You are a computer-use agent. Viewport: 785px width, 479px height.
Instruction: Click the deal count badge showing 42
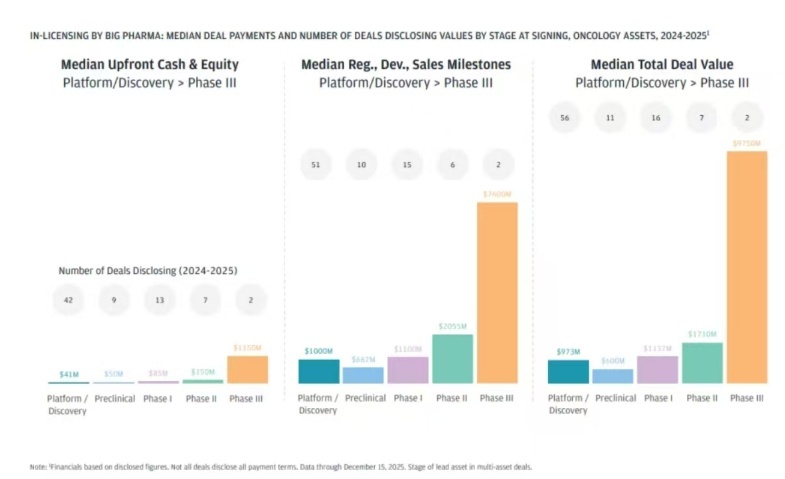click(68, 299)
